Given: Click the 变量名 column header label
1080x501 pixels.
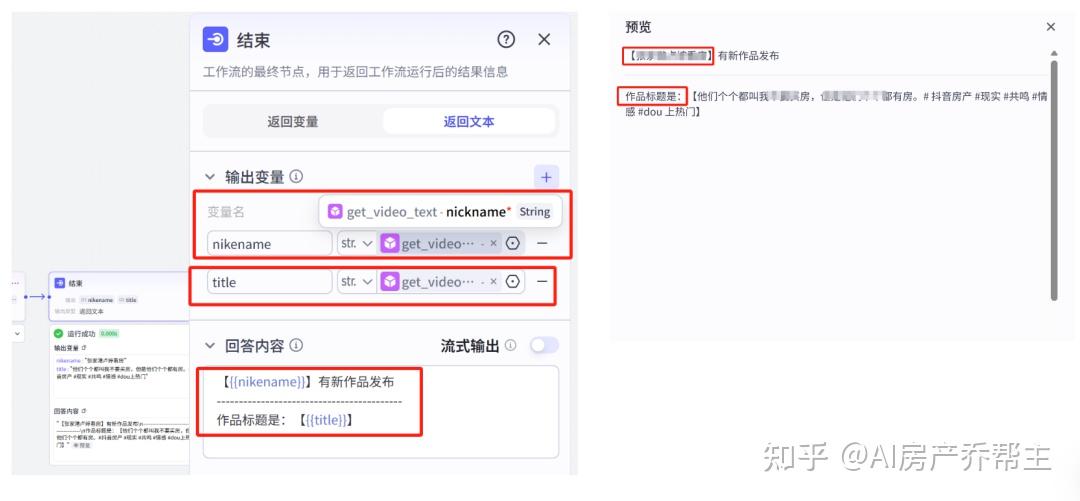Looking at the screenshot, I should 226,212.
